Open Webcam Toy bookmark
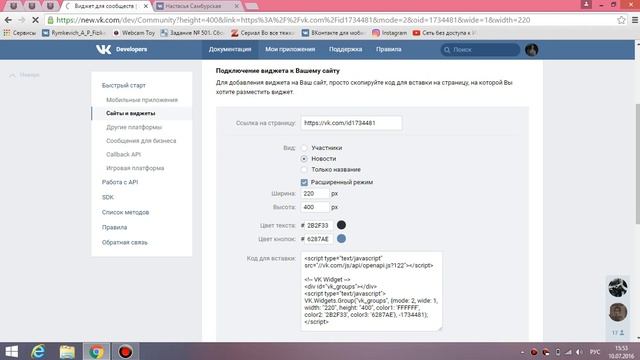 tap(134, 33)
